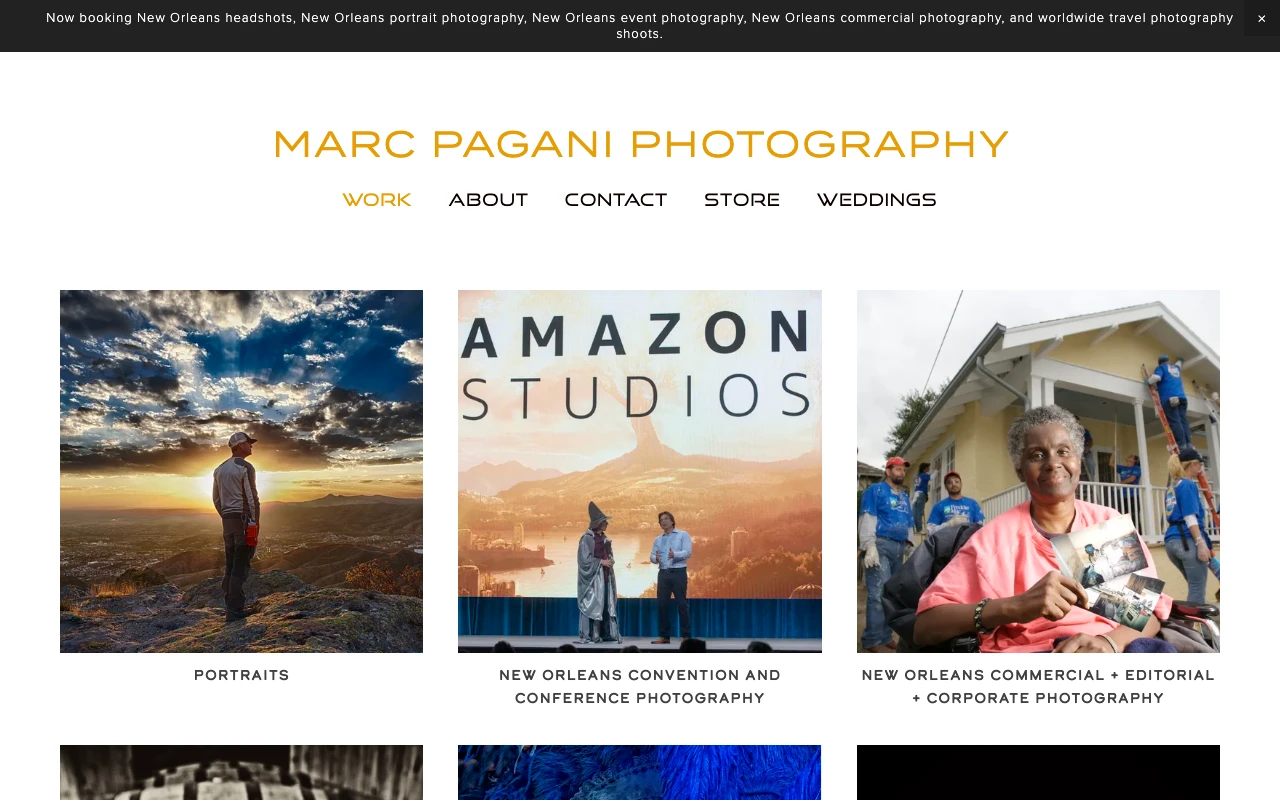The image size is (1280, 800).
Task: Navigate to the Weddings section
Action: click(x=876, y=200)
